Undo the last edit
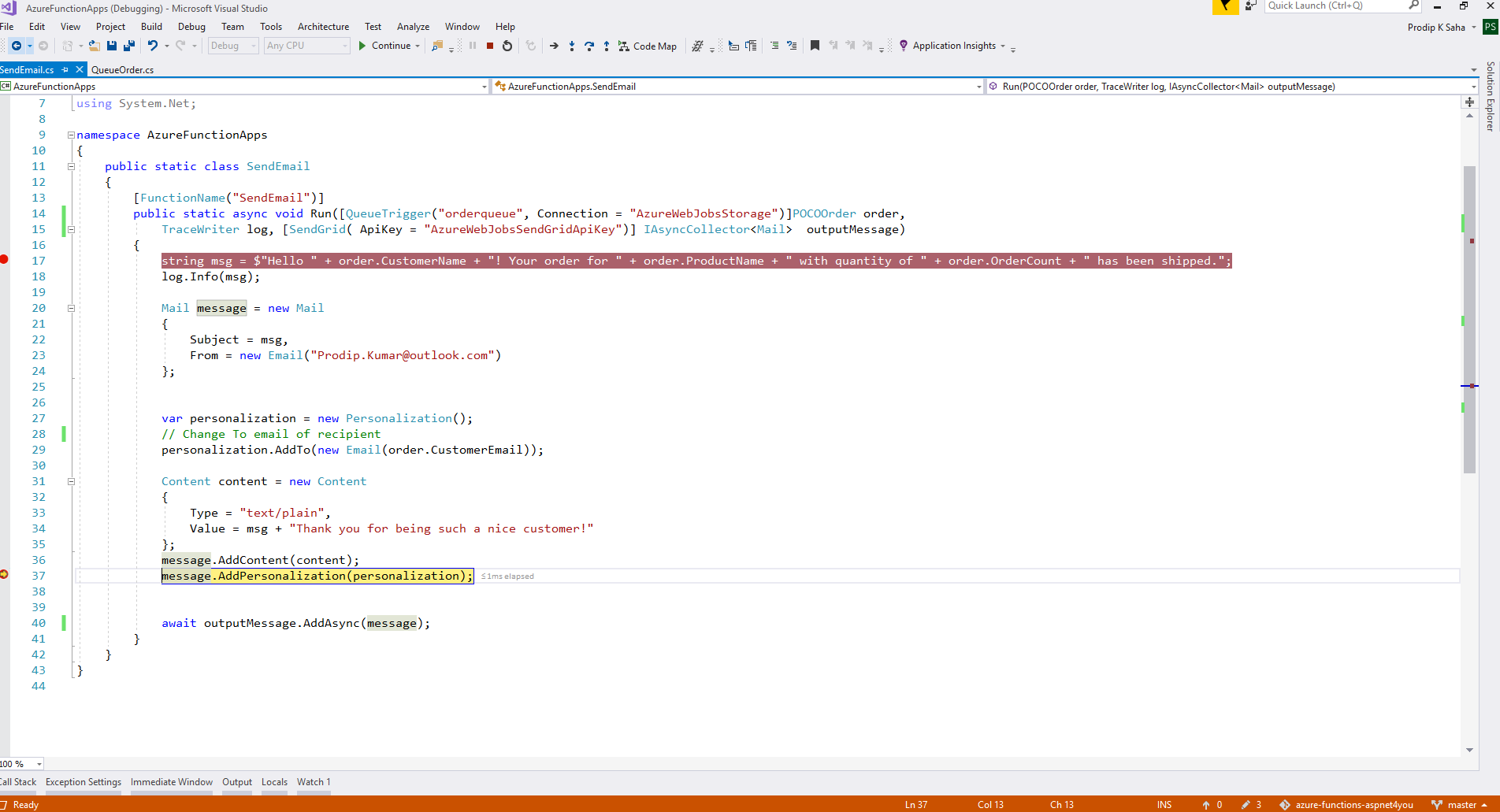1500x812 pixels. 153,46
